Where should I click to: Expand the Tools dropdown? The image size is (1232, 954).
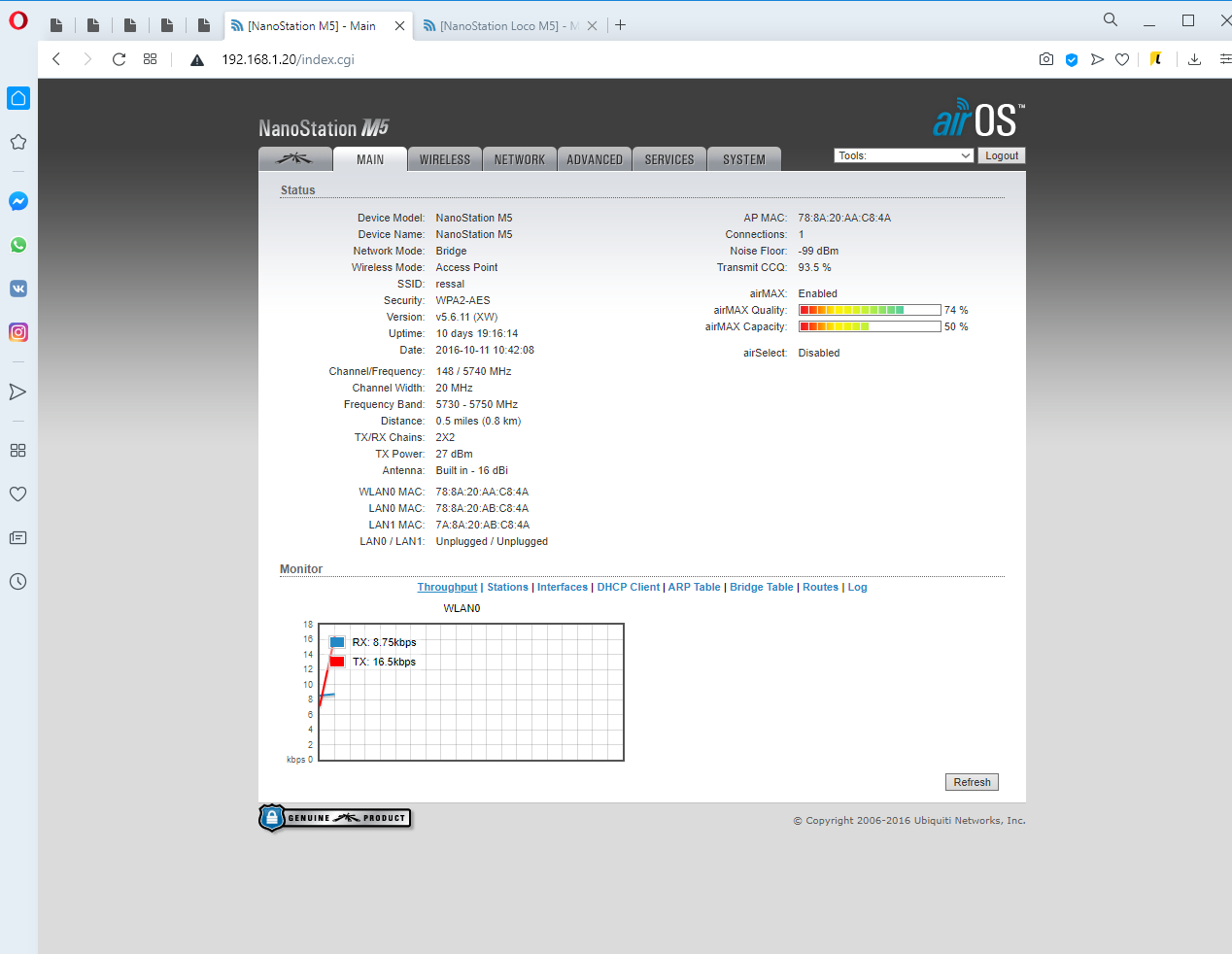click(904, 155)
